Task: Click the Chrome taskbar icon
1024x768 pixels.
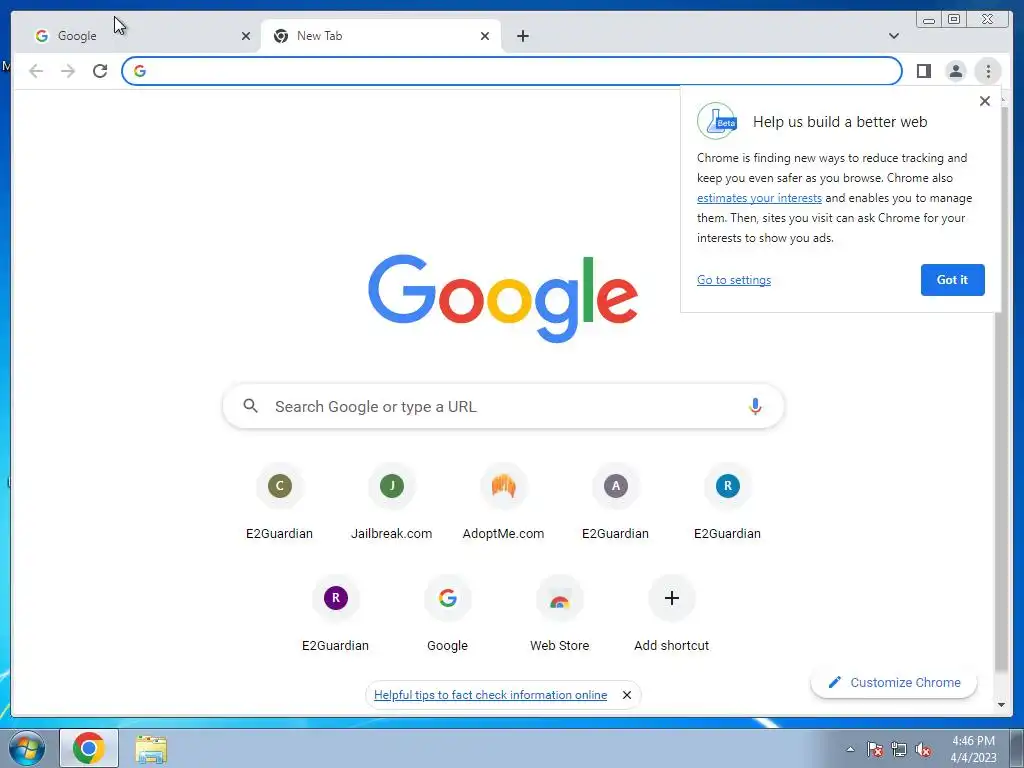Action: pos(89,748)
